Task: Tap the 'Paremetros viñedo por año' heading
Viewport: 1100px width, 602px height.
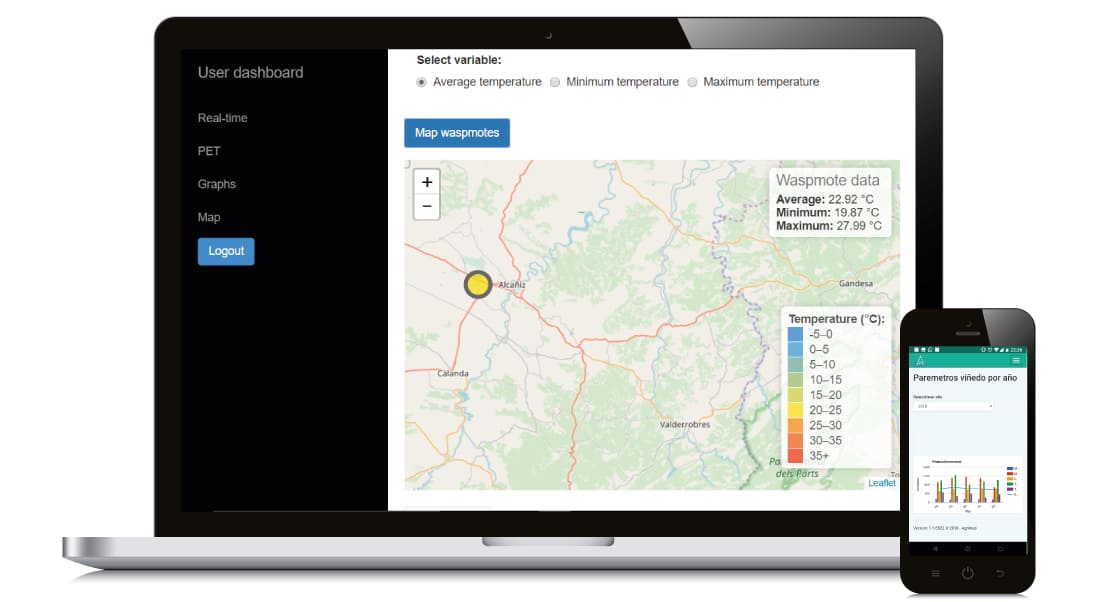Action: pyautogui.click(x=965, y=377)
